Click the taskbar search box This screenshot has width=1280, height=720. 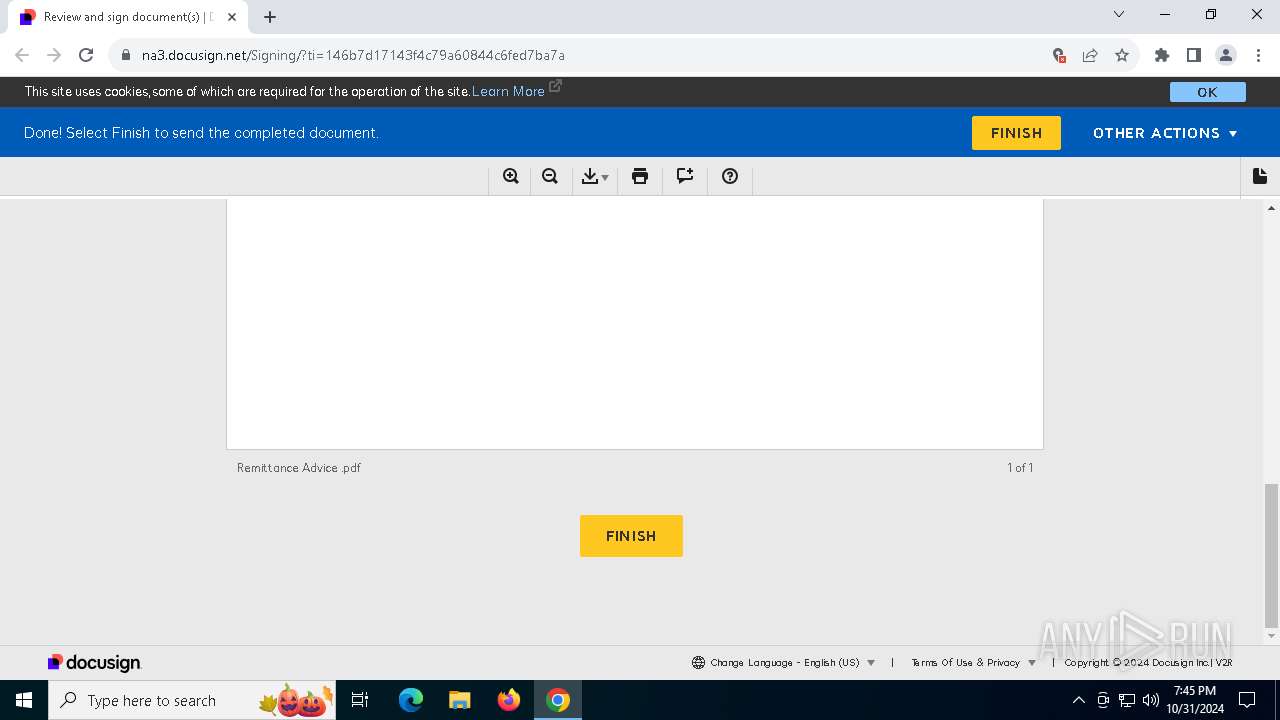[194, 700]
